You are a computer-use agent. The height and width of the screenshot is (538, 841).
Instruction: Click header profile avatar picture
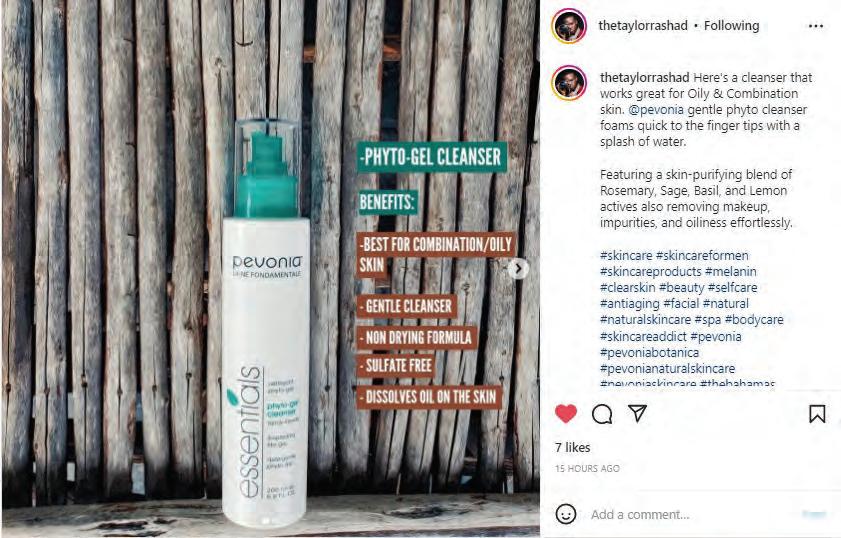coord(569,26)
